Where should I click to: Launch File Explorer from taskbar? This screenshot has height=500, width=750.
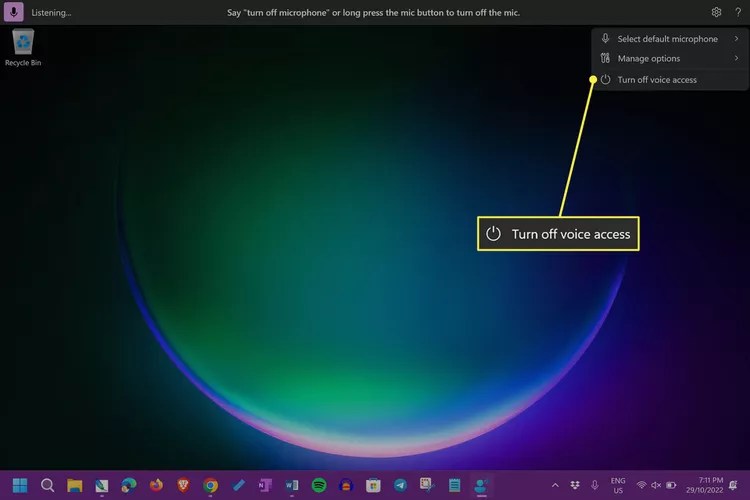pos(75,485)
